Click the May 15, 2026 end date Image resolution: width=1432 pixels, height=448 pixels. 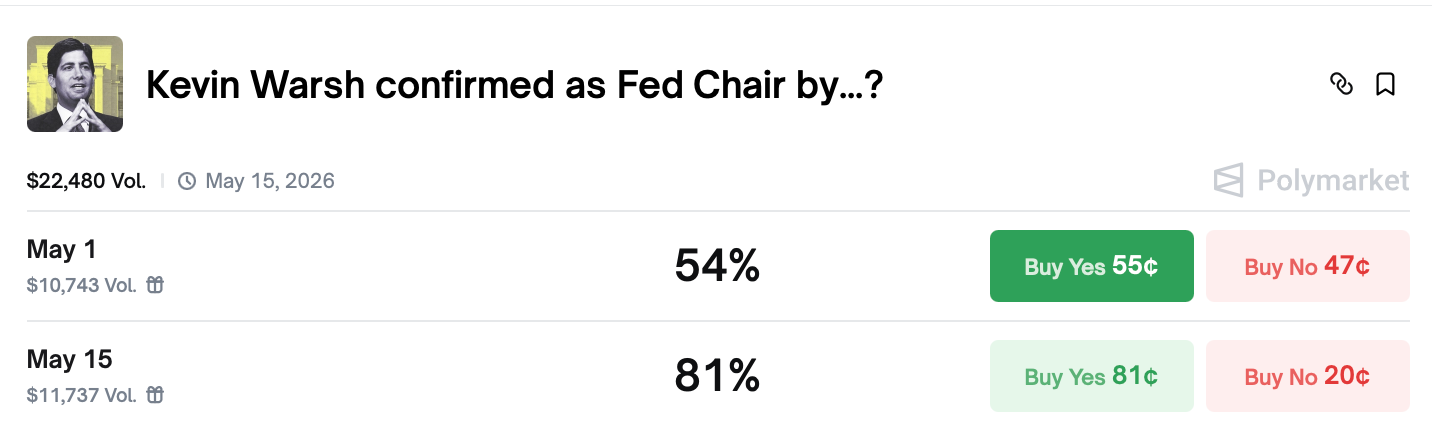tap(270, 181)
